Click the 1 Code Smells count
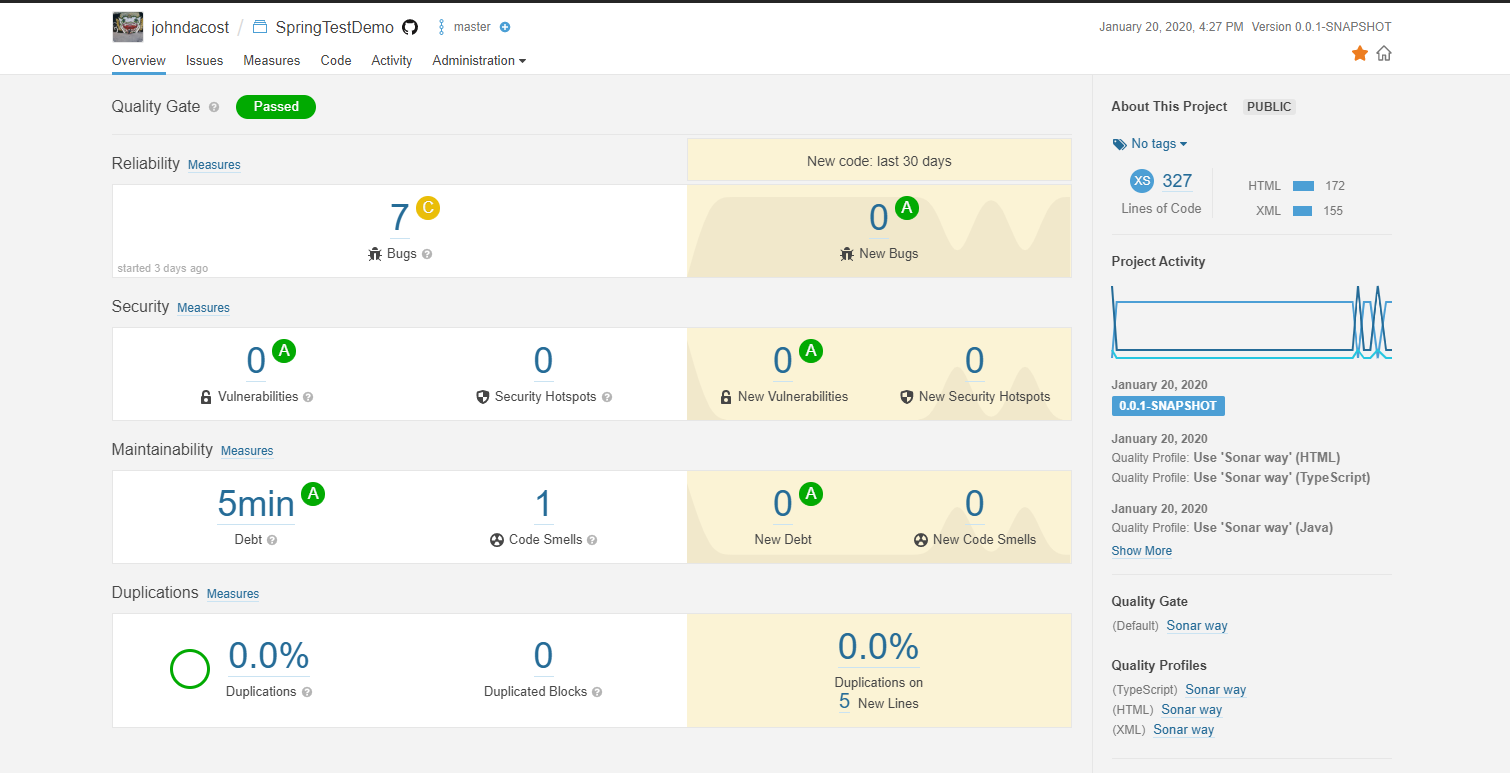Screen dimensions: 1510x773 coord(543,504)
